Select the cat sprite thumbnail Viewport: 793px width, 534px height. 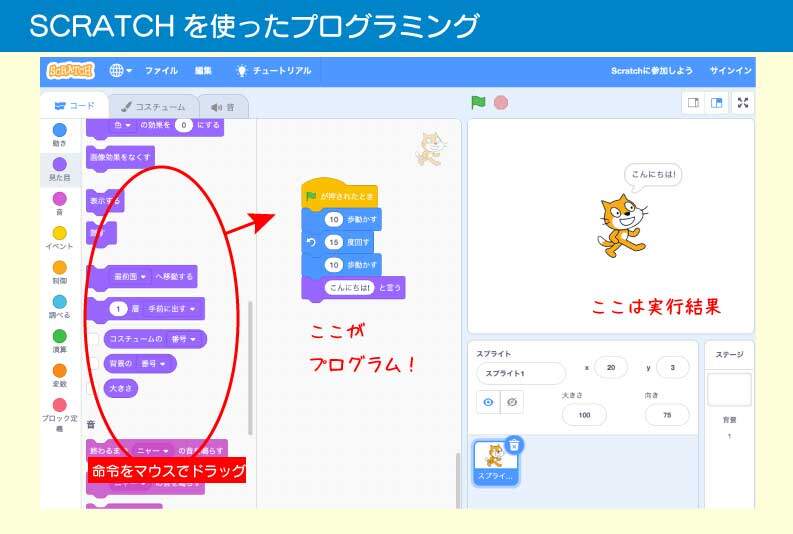496,462
